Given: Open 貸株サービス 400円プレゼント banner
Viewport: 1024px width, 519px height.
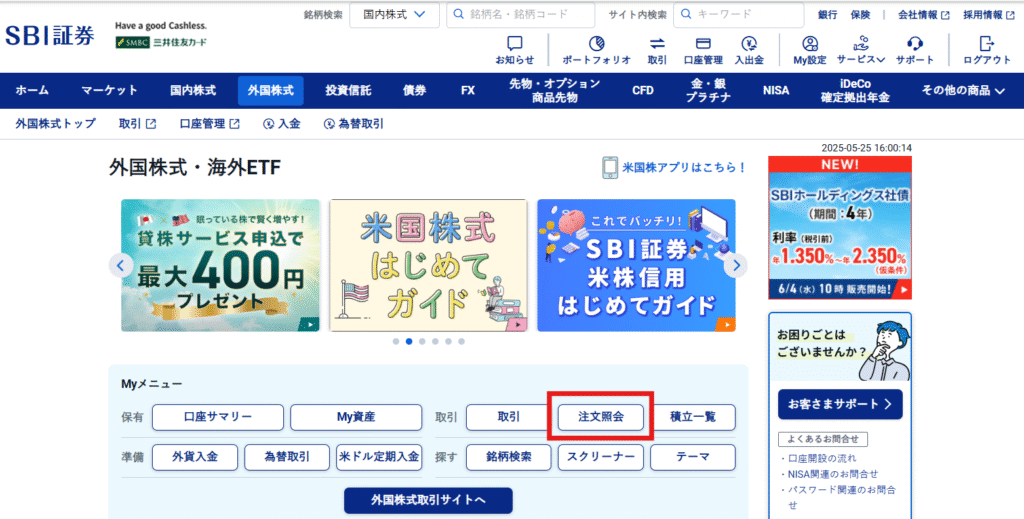Looking at the screenshot, I should (x=220, y=266).
